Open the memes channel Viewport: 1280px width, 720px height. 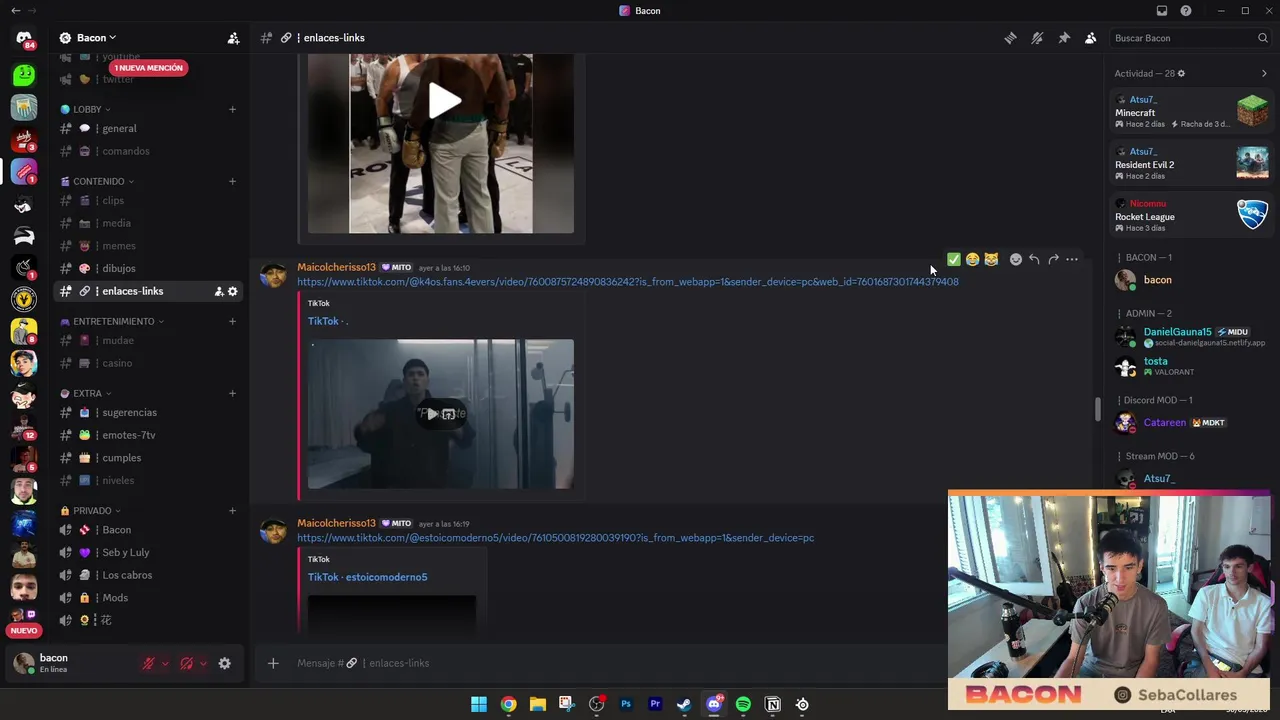pos(149,246)
